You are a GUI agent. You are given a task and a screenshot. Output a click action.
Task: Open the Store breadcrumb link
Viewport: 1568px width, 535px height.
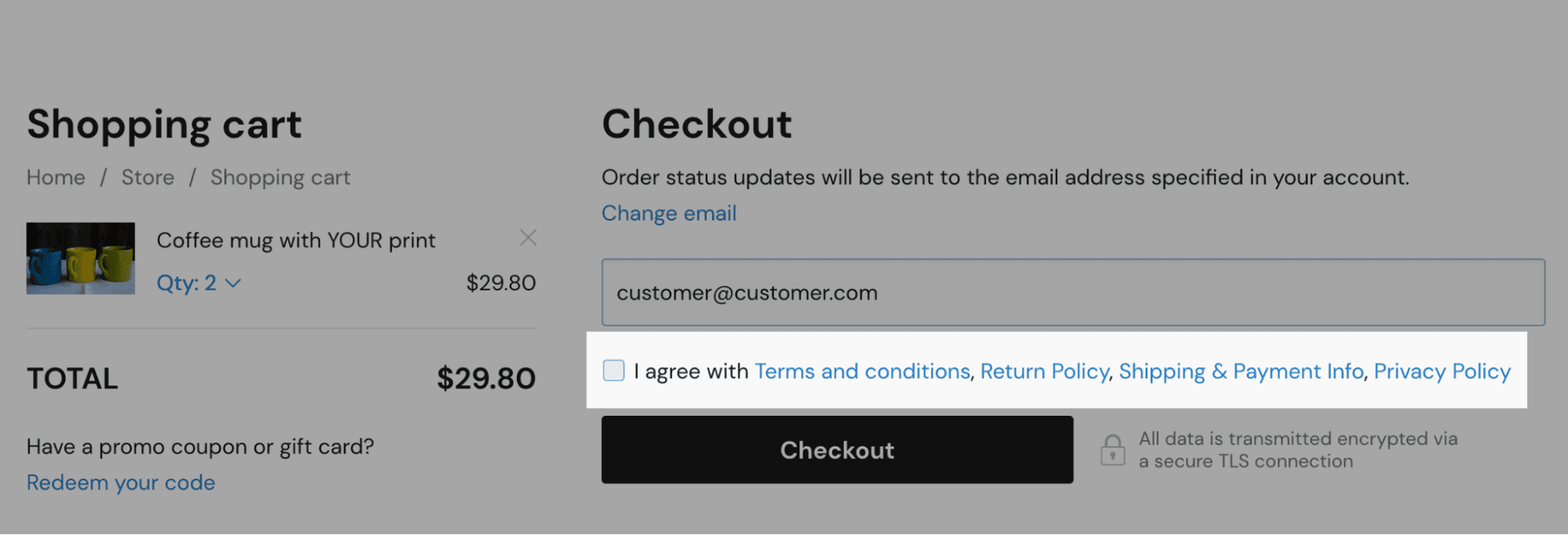click(148, 177)
